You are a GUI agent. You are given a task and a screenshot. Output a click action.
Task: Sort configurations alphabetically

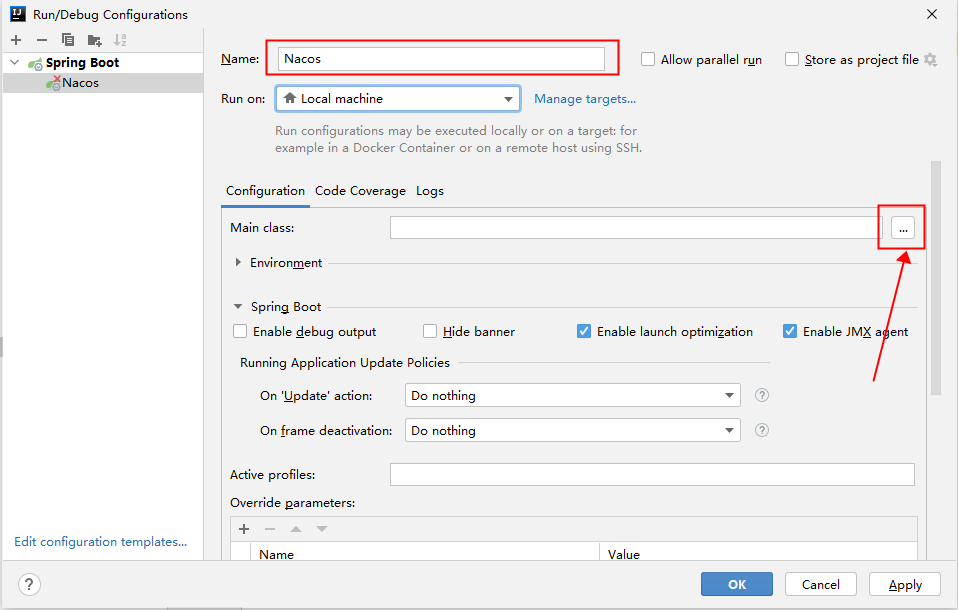(120, 40)
